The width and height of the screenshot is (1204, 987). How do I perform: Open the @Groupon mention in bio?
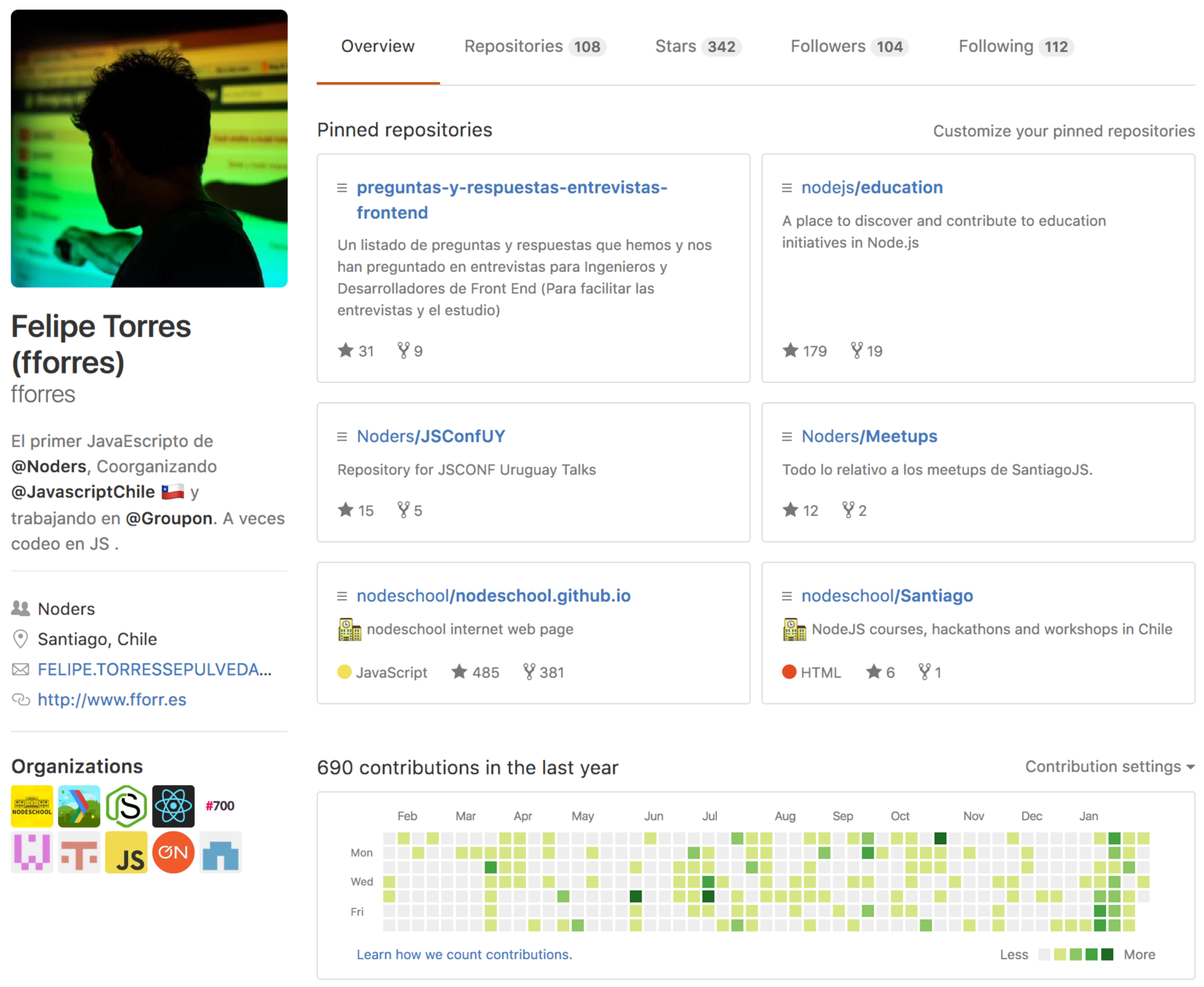[169, 518]
